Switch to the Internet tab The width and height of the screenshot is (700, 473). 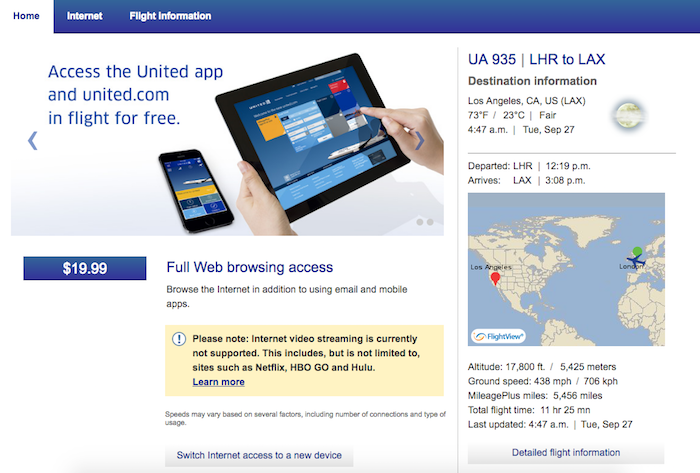(x=84, y=16)
